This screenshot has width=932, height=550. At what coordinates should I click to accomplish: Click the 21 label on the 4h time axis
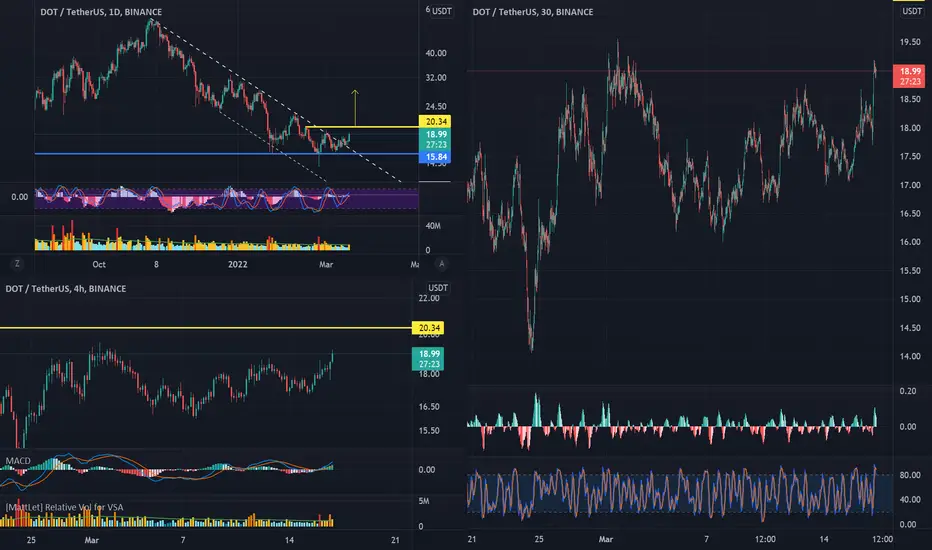click(x=395, y=540)
